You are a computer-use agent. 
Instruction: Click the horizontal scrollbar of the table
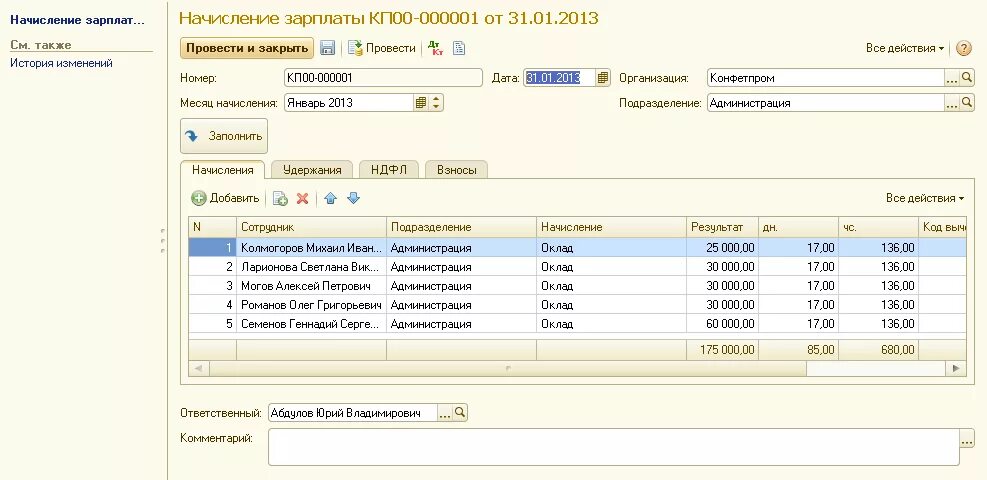[x=507, y=368]
